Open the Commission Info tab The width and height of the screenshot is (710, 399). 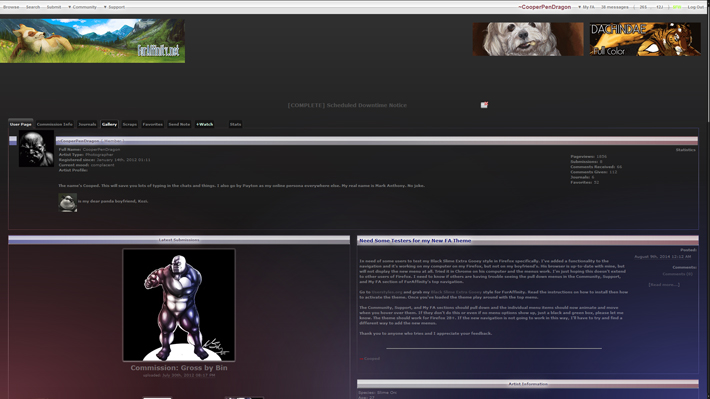pyautogui.click(x=54, y=124)
